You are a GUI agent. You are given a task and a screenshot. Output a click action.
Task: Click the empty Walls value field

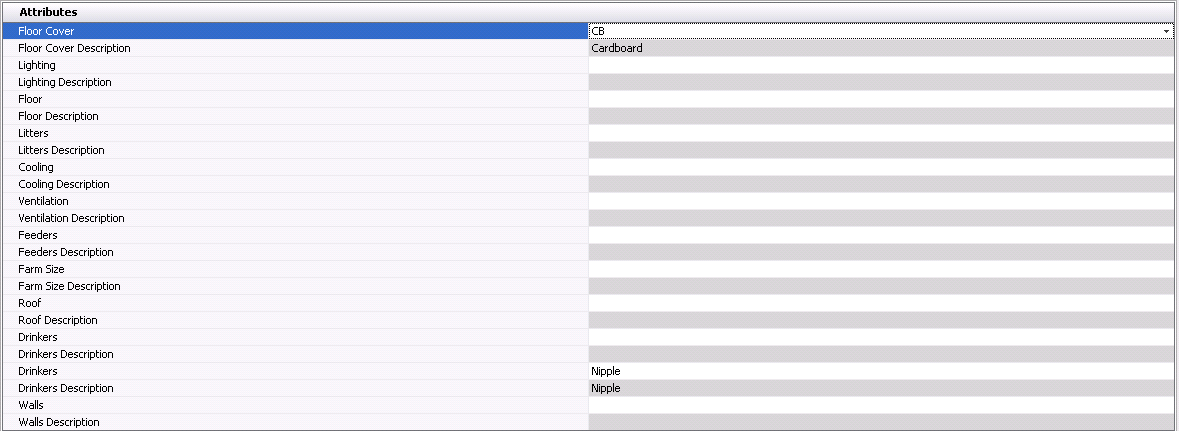click(880, 405)
